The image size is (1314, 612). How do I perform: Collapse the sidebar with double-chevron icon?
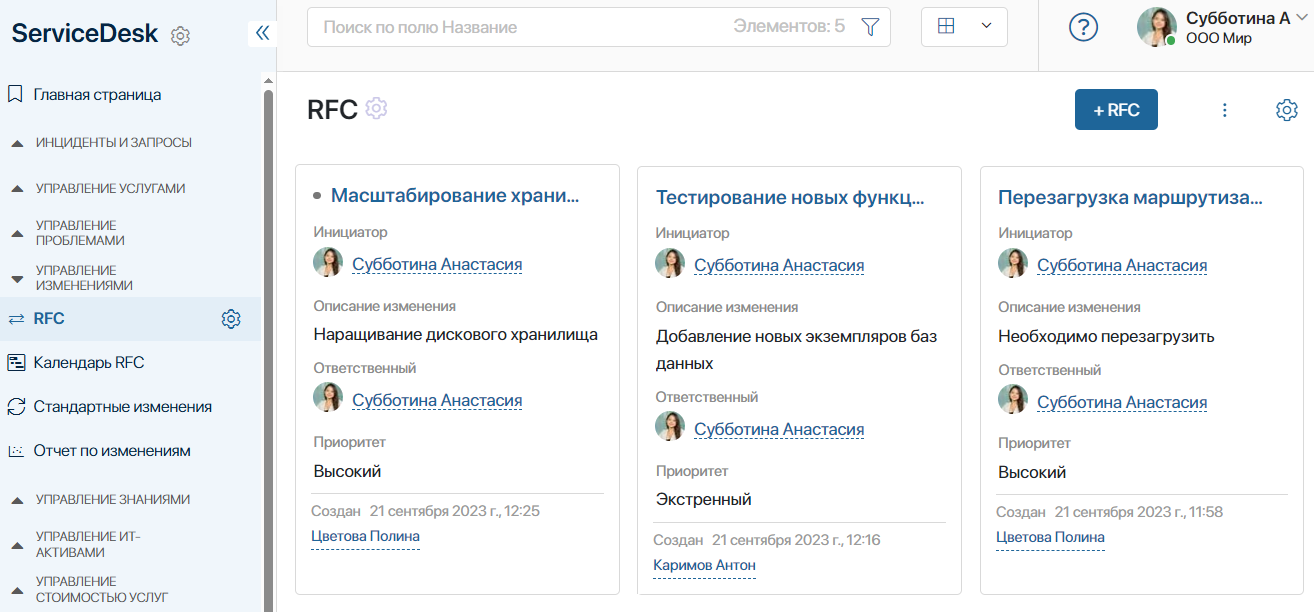click(262, 33)
